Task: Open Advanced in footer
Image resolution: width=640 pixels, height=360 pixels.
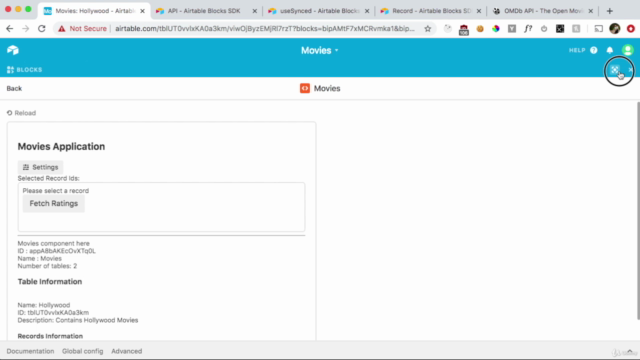Action: pos(127,351)
